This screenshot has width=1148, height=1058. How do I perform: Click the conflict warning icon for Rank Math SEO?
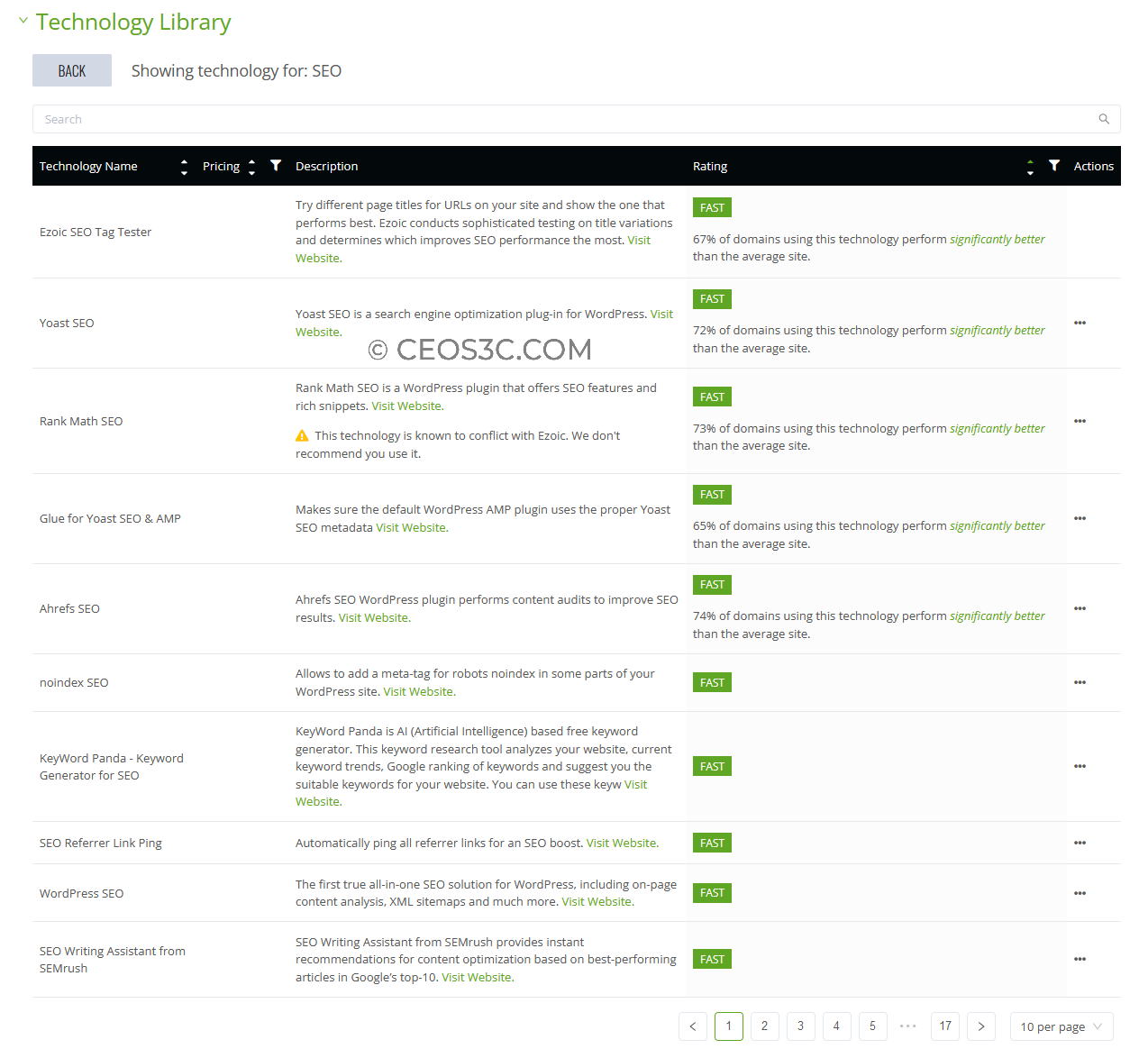click(x=302, y=436)
